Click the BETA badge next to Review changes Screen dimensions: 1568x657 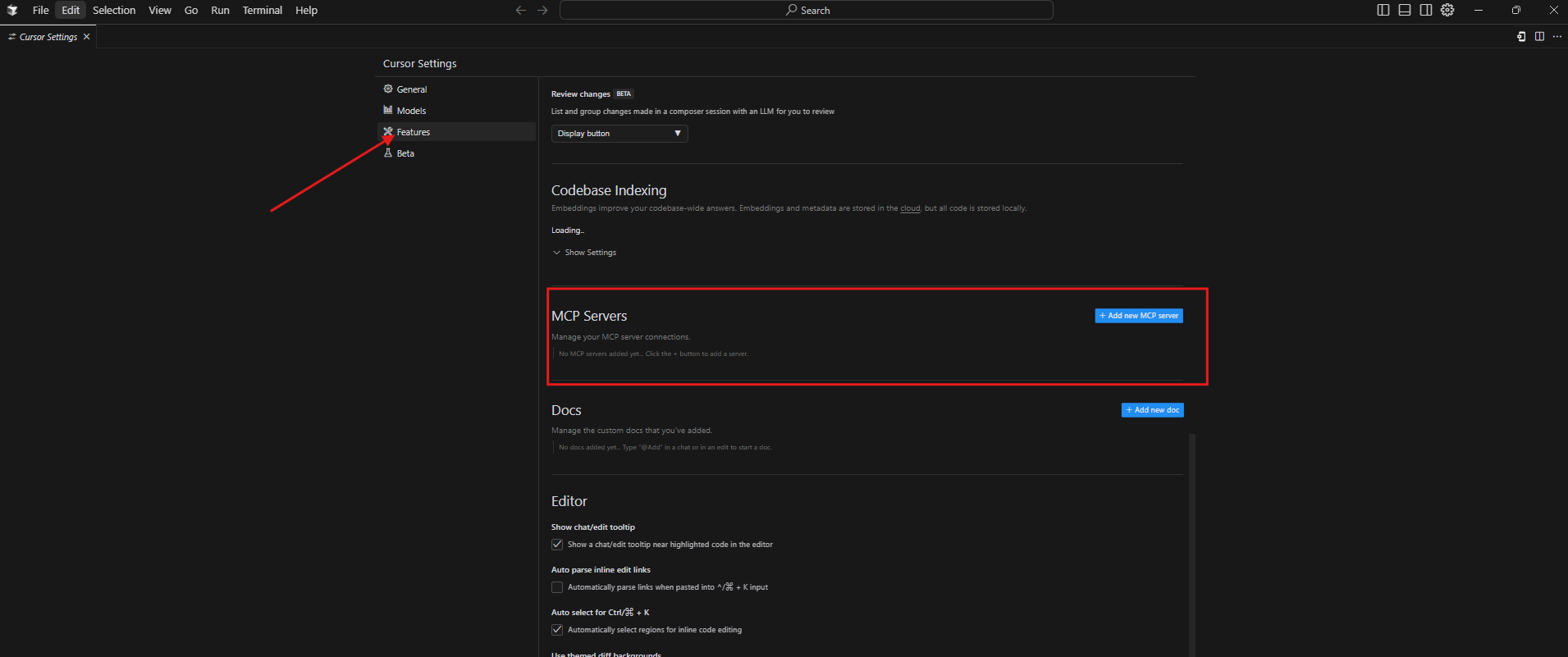point(624,94)
